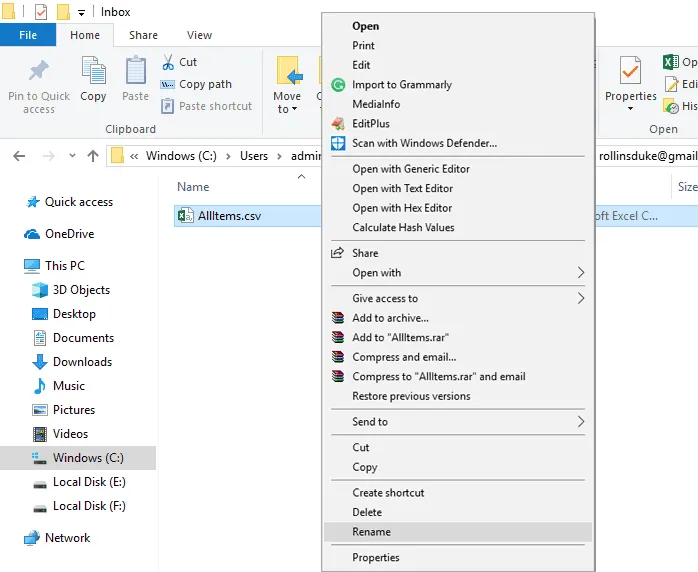698x572 pixels.
Task: Open Downloads folder in navigation pane
Action: point(82,362)
